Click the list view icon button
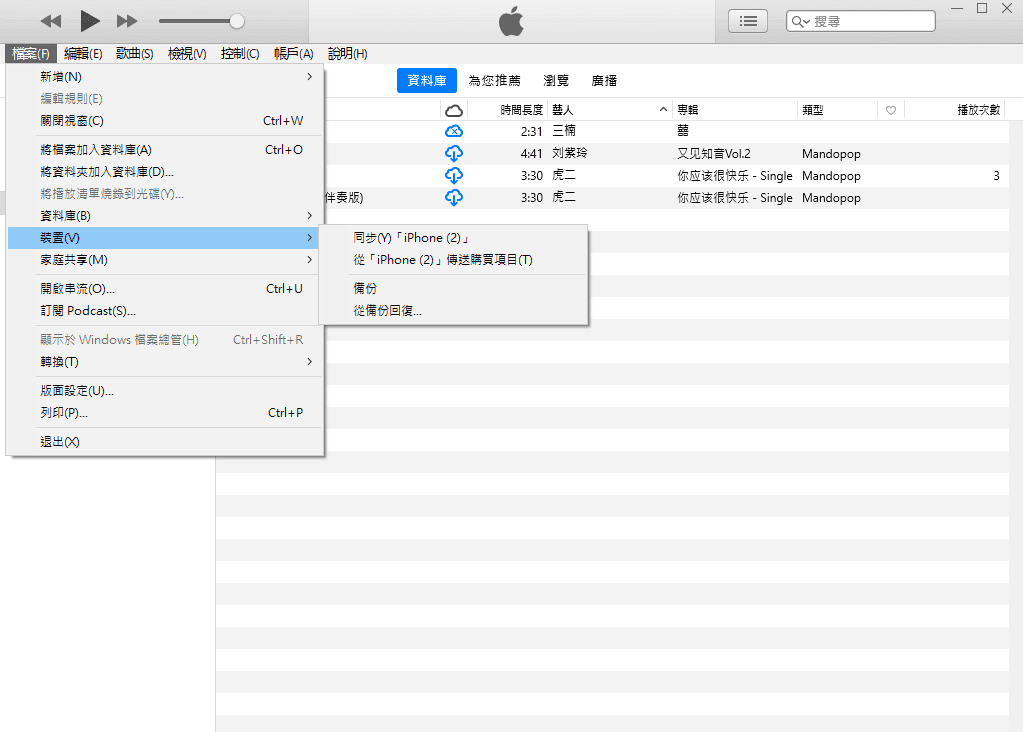 pyautogui.click(x=748, y=21)
